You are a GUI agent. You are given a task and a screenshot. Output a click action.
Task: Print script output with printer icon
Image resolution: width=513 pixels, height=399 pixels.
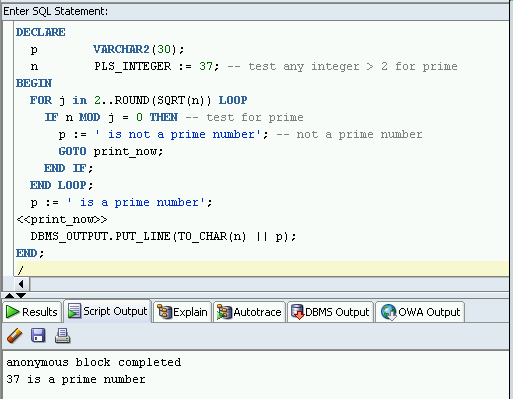(62, 336)
